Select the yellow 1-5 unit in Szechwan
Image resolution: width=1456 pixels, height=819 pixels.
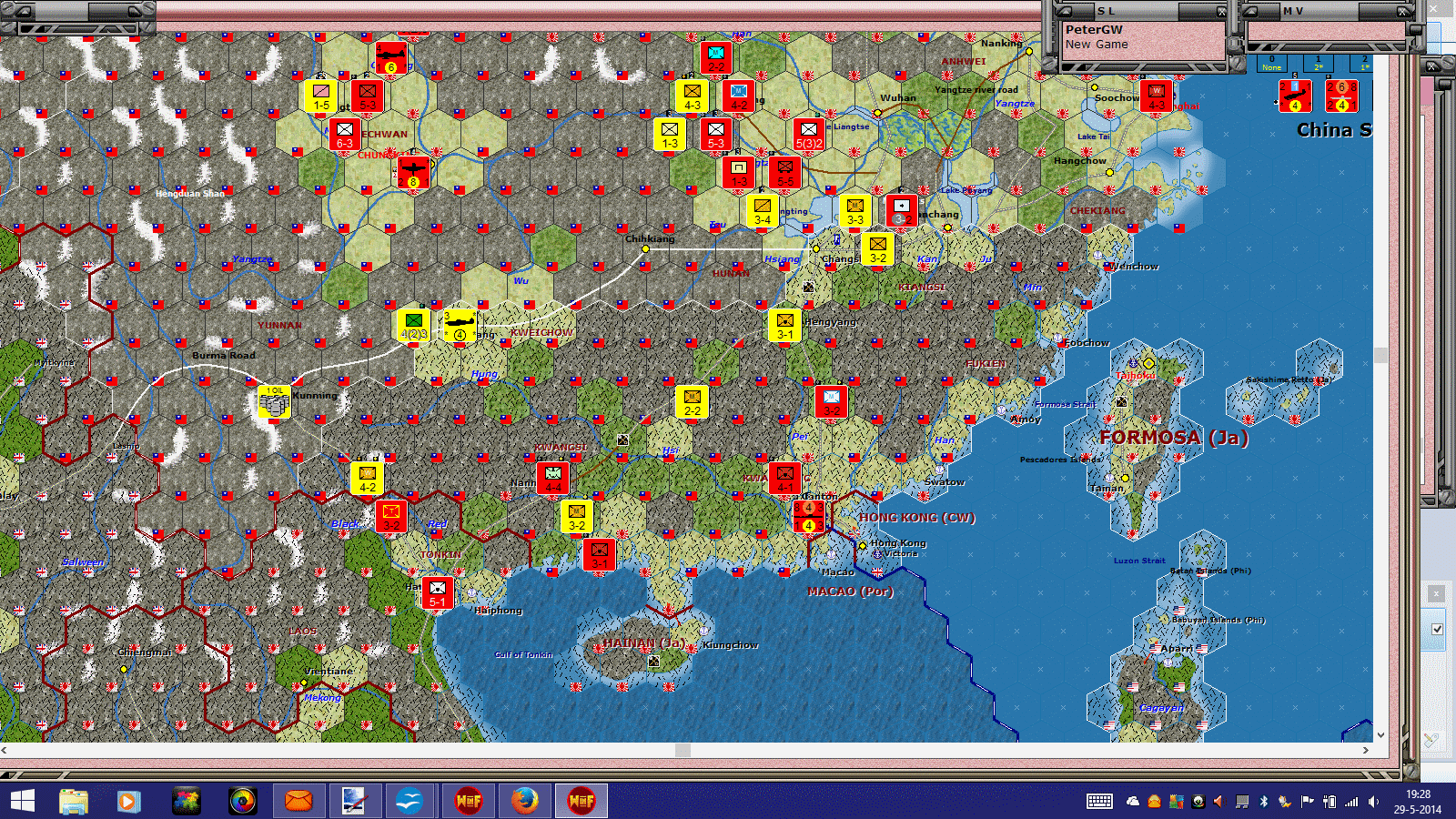tap(321, 96)
